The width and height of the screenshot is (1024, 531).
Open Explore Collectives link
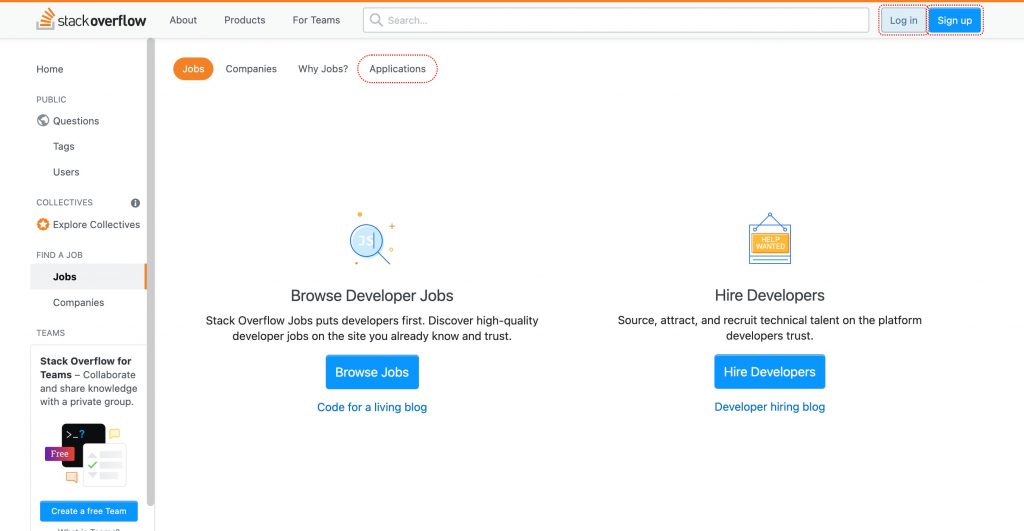(96, 224)
